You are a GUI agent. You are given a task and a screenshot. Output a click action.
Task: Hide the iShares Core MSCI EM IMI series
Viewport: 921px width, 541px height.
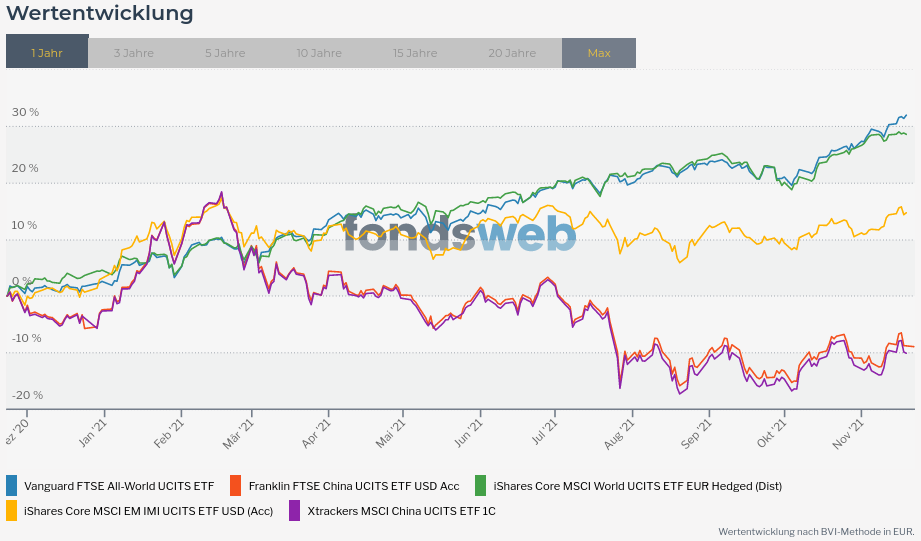coord(148,511)
